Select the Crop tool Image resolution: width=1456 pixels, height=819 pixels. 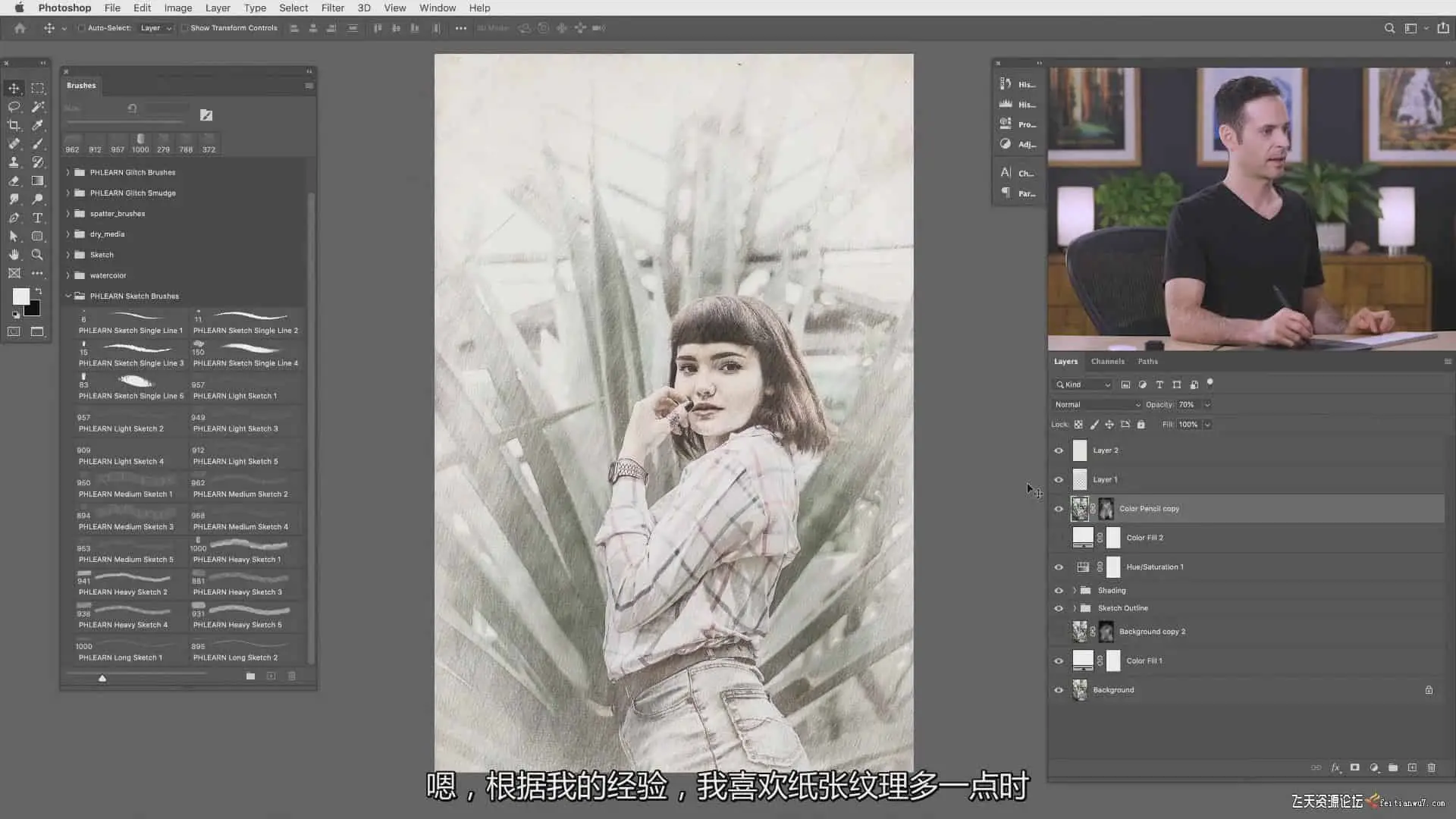[x=14, y=125]
